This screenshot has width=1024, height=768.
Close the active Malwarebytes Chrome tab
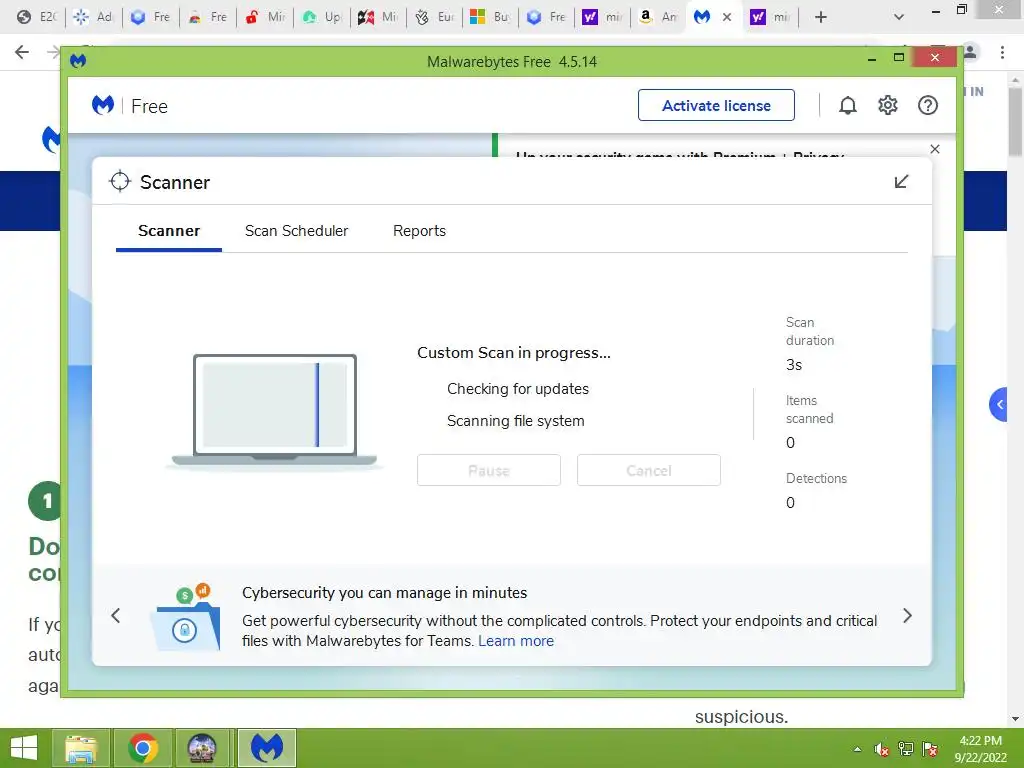(x=727, y=18)
